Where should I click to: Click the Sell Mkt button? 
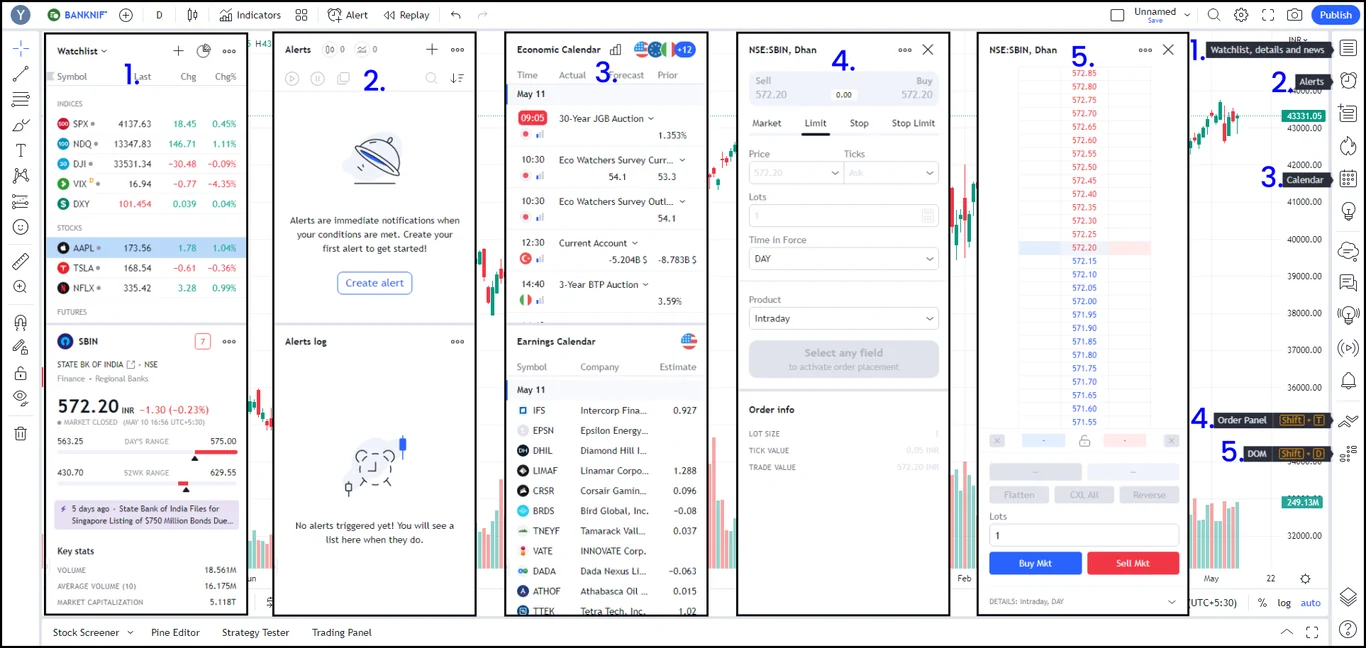(1133, 563)
